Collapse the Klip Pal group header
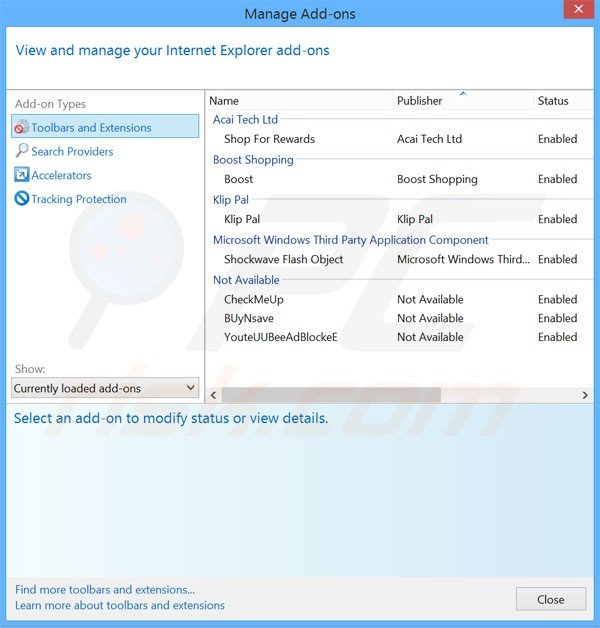 coord(231,199)
